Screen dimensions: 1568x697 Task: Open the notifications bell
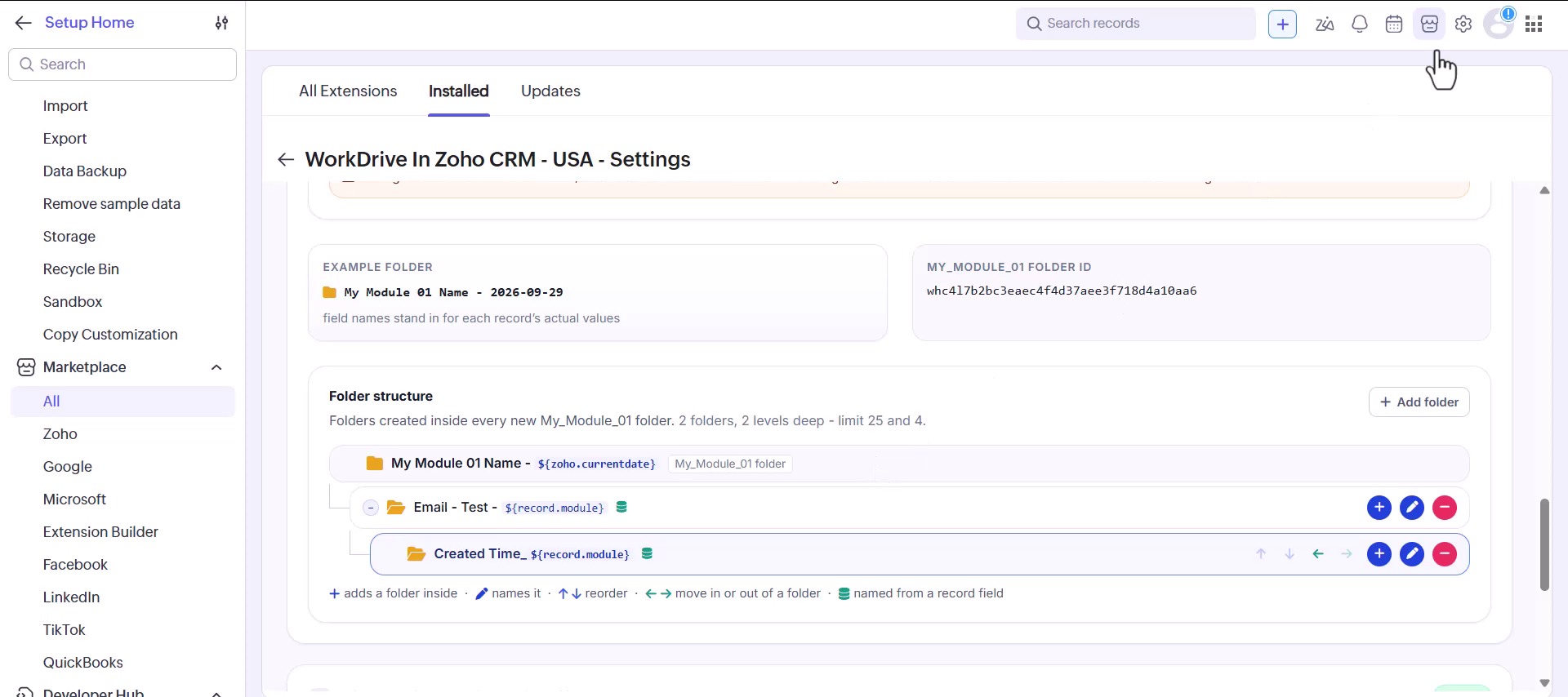[1360, 24]
